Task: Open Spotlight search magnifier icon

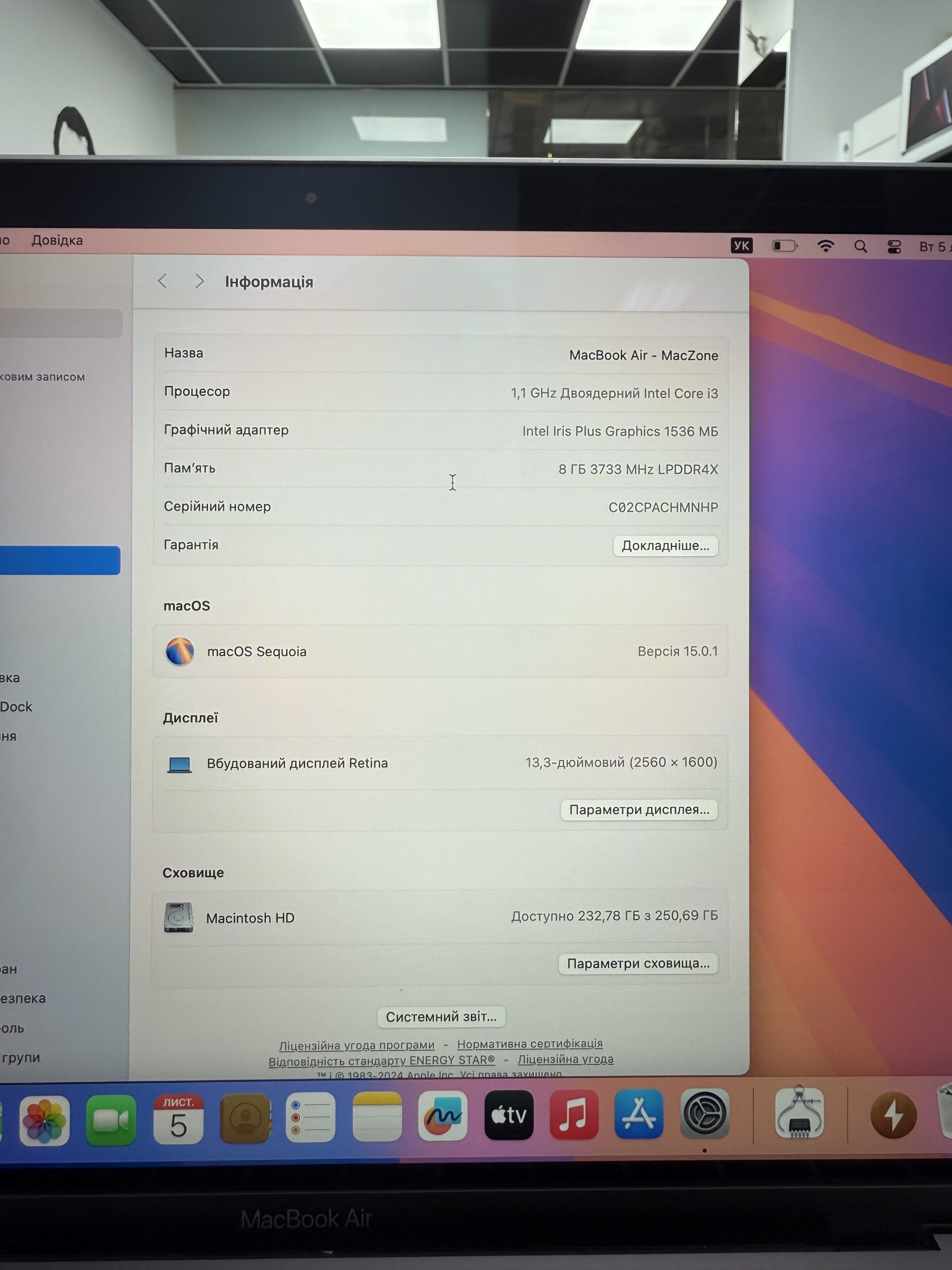Action: (x=860, y=246)
